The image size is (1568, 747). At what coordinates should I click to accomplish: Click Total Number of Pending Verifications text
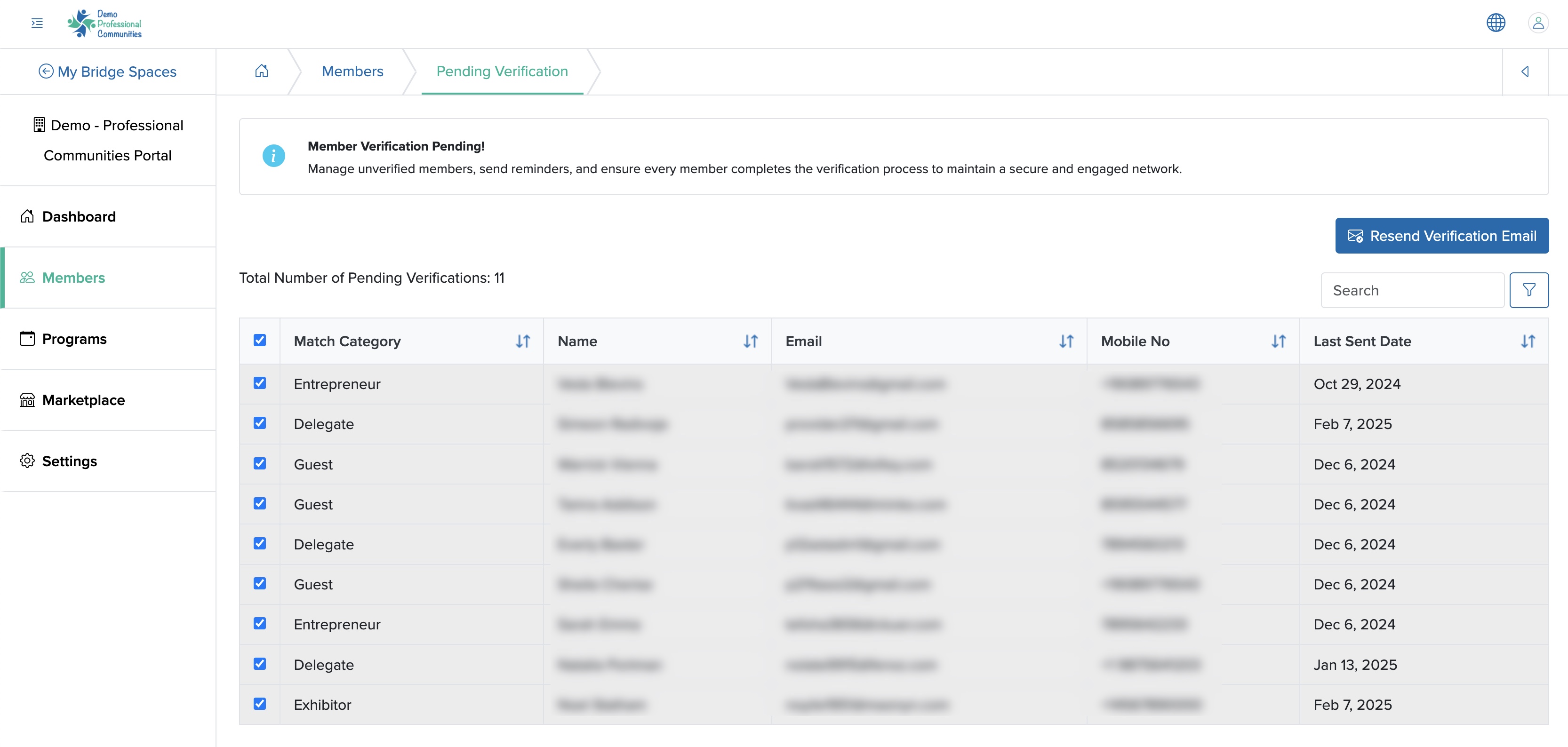point(372,278)
